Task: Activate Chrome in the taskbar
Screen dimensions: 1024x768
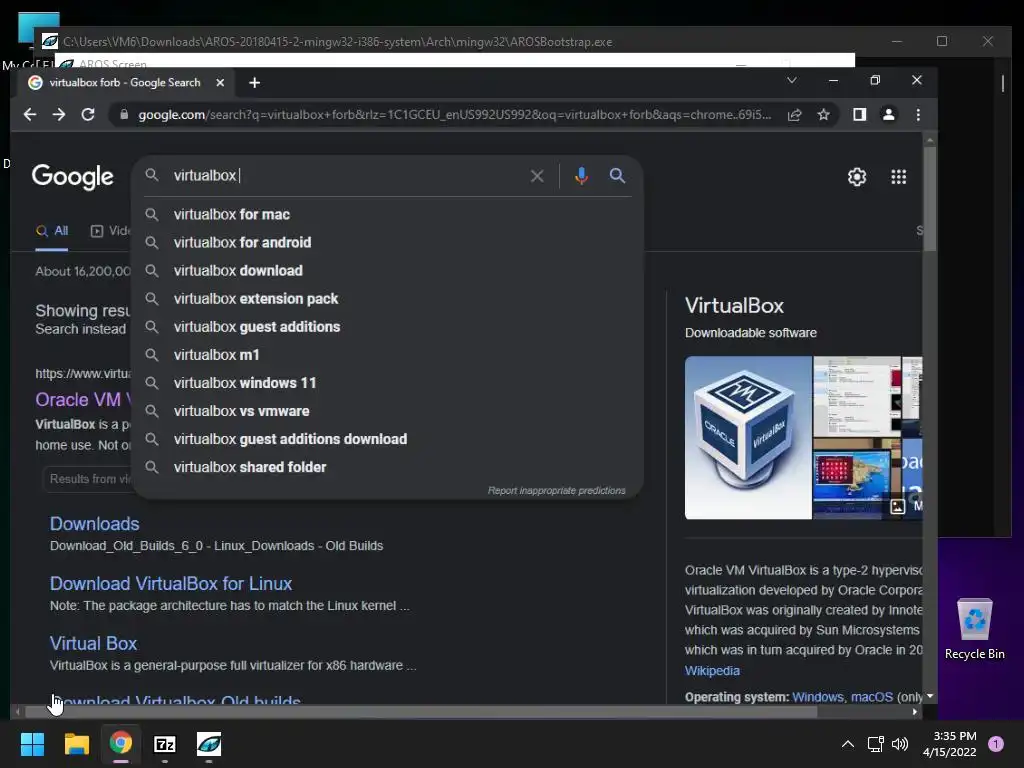Action: point(121,744)
